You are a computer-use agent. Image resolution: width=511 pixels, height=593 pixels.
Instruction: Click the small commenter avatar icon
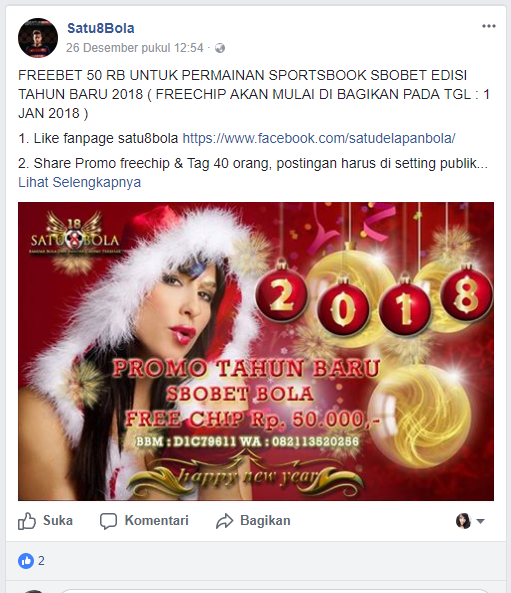(463, 521)
